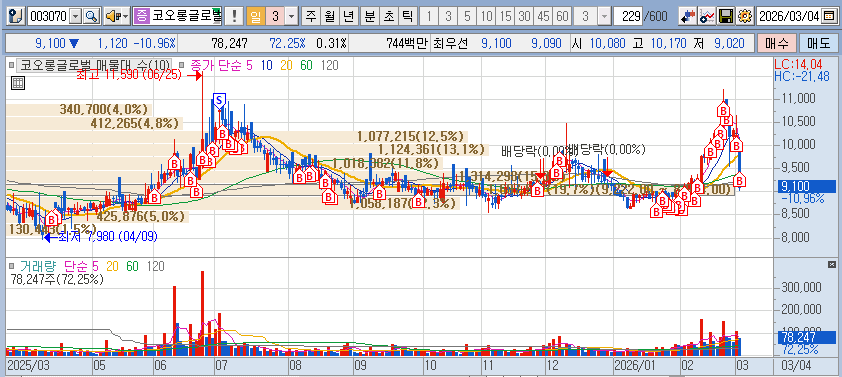Open the indicator line-chart add icon

click(707, 16)
